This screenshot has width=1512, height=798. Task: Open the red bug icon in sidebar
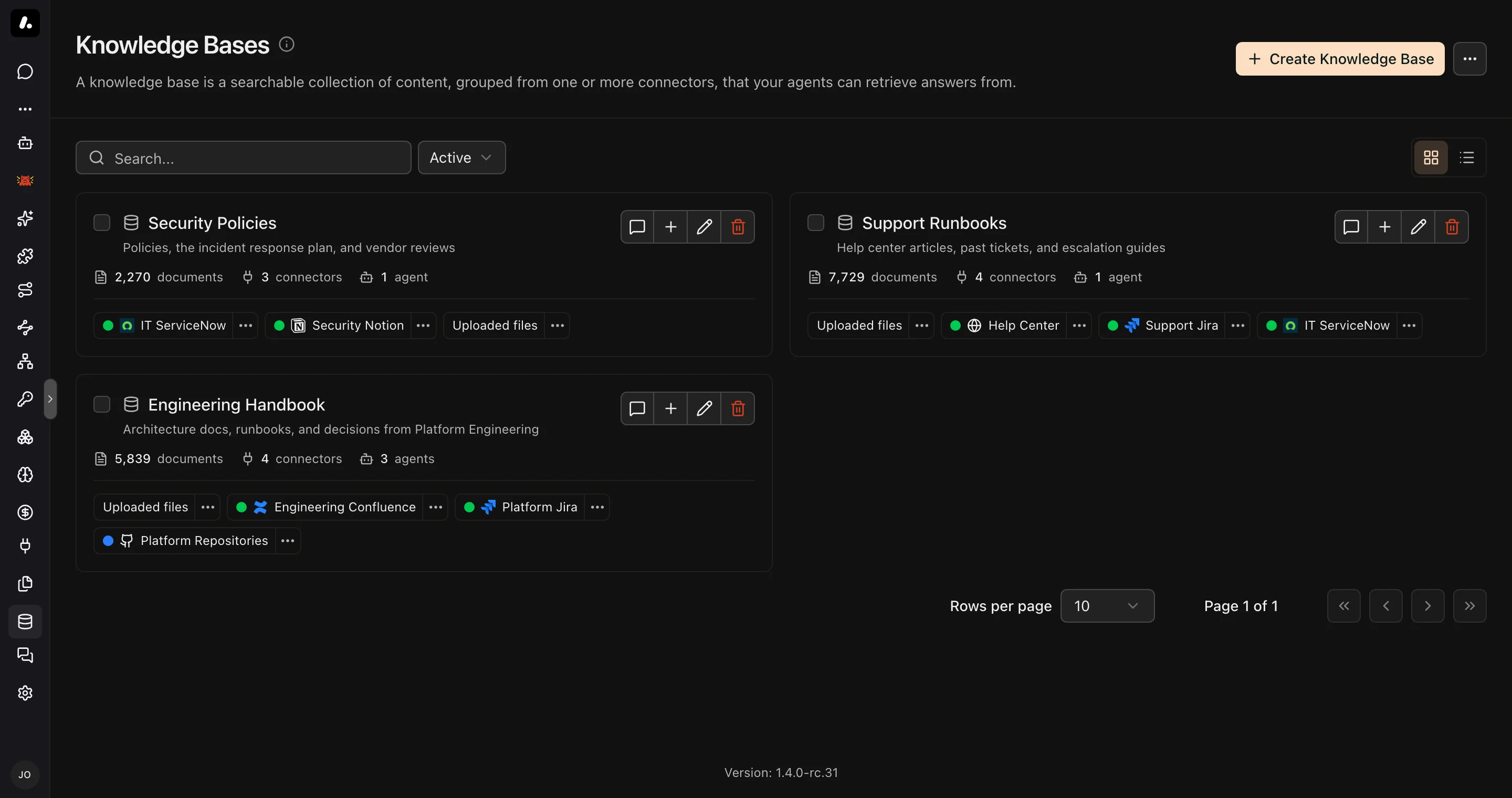pyautogui.click(x=25, y=180)
